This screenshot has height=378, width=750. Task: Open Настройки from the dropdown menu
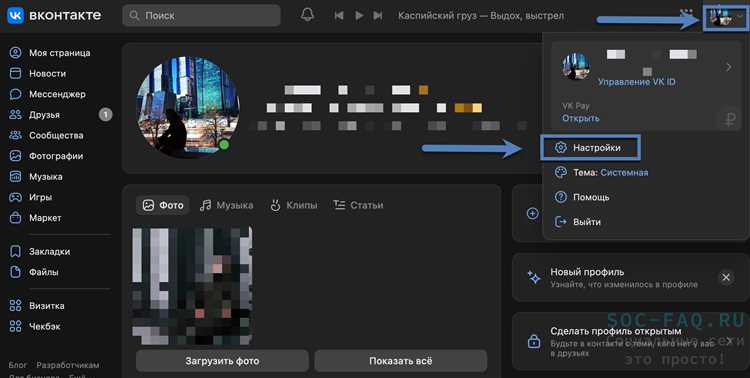tap(590, 148)
